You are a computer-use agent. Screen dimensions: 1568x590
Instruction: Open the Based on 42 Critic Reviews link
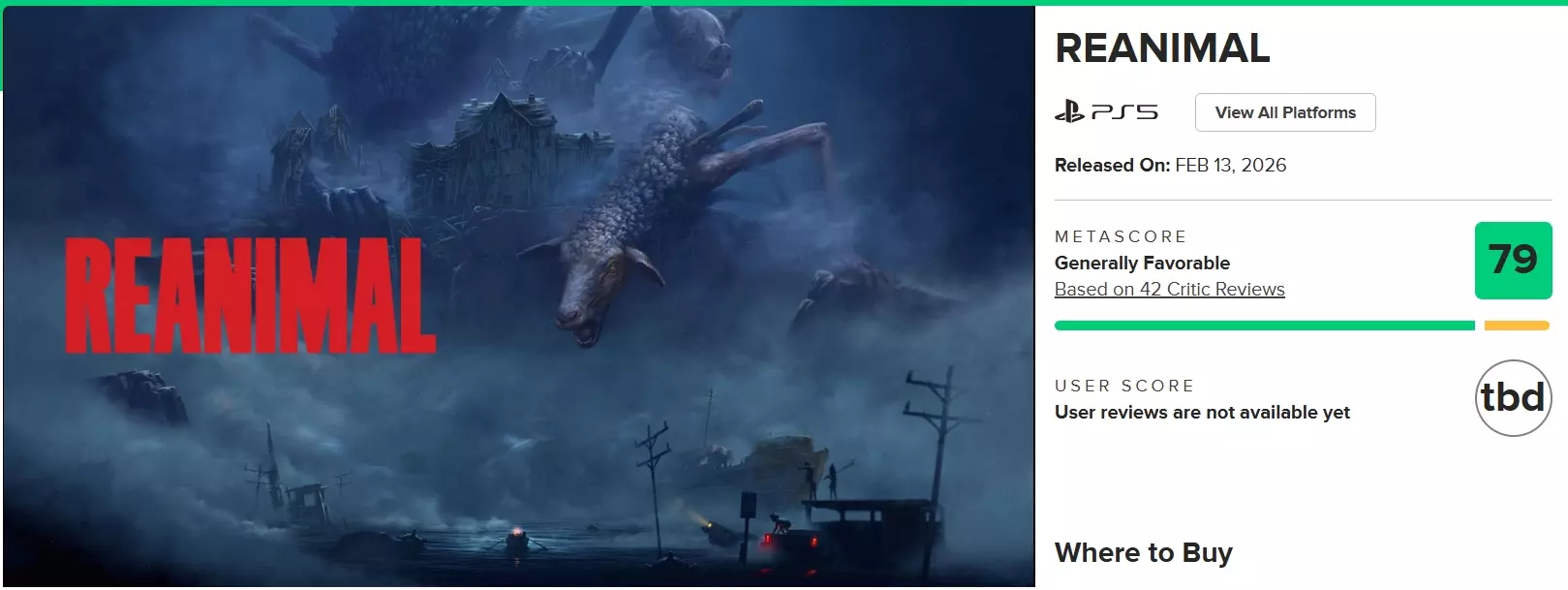click(1169, 289)
